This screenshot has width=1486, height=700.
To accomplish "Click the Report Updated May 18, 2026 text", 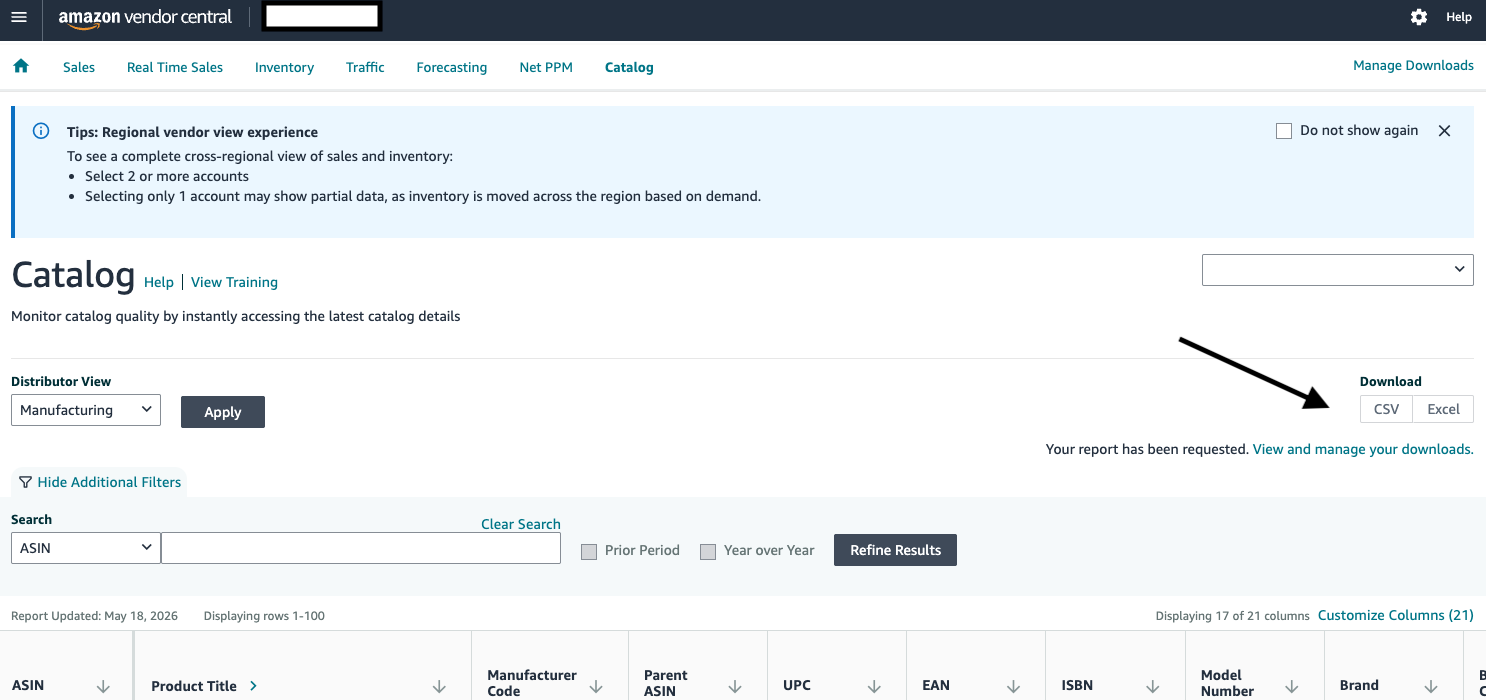I will click(94, 616).
